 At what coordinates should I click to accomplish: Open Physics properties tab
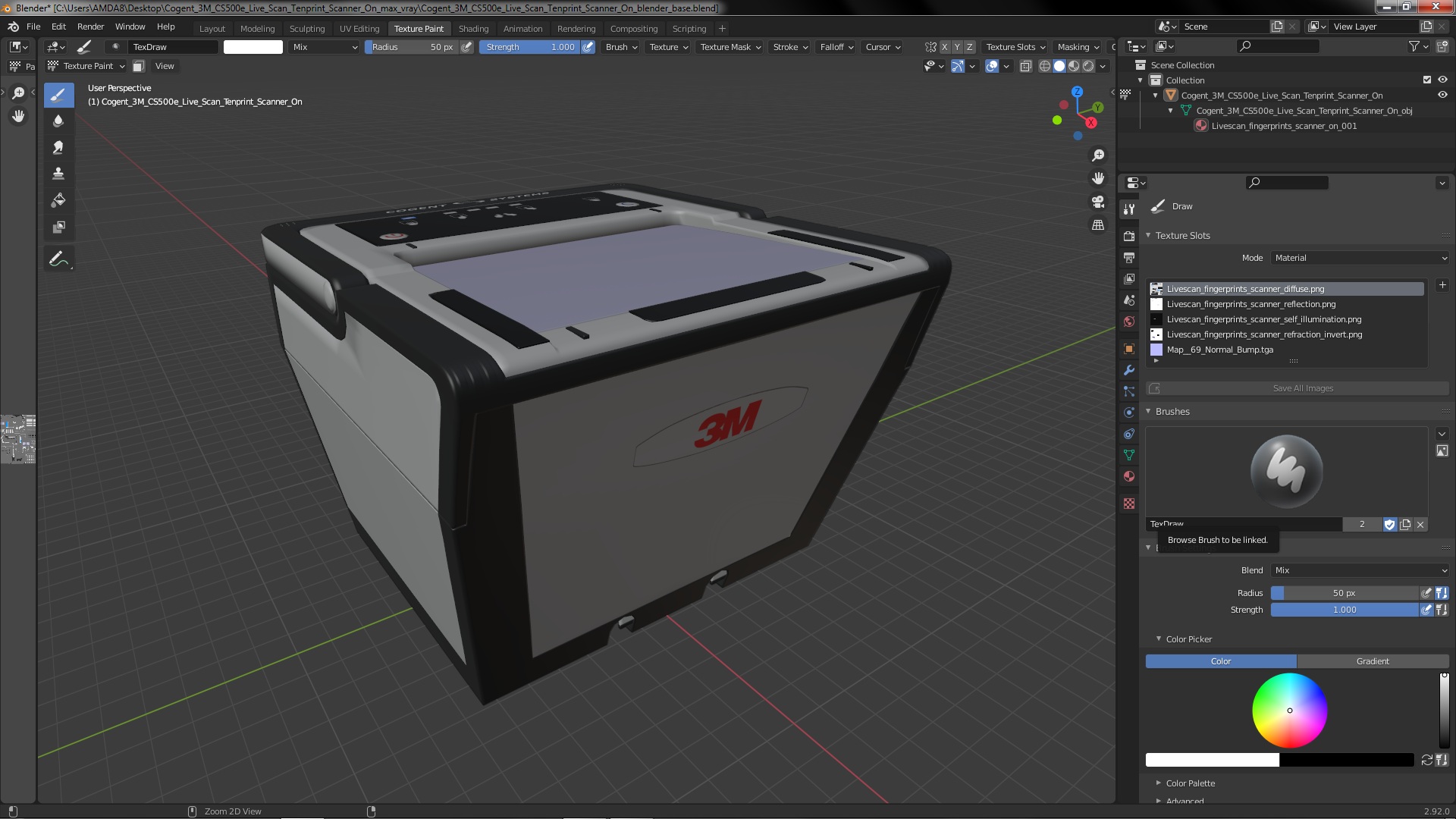1129,413
